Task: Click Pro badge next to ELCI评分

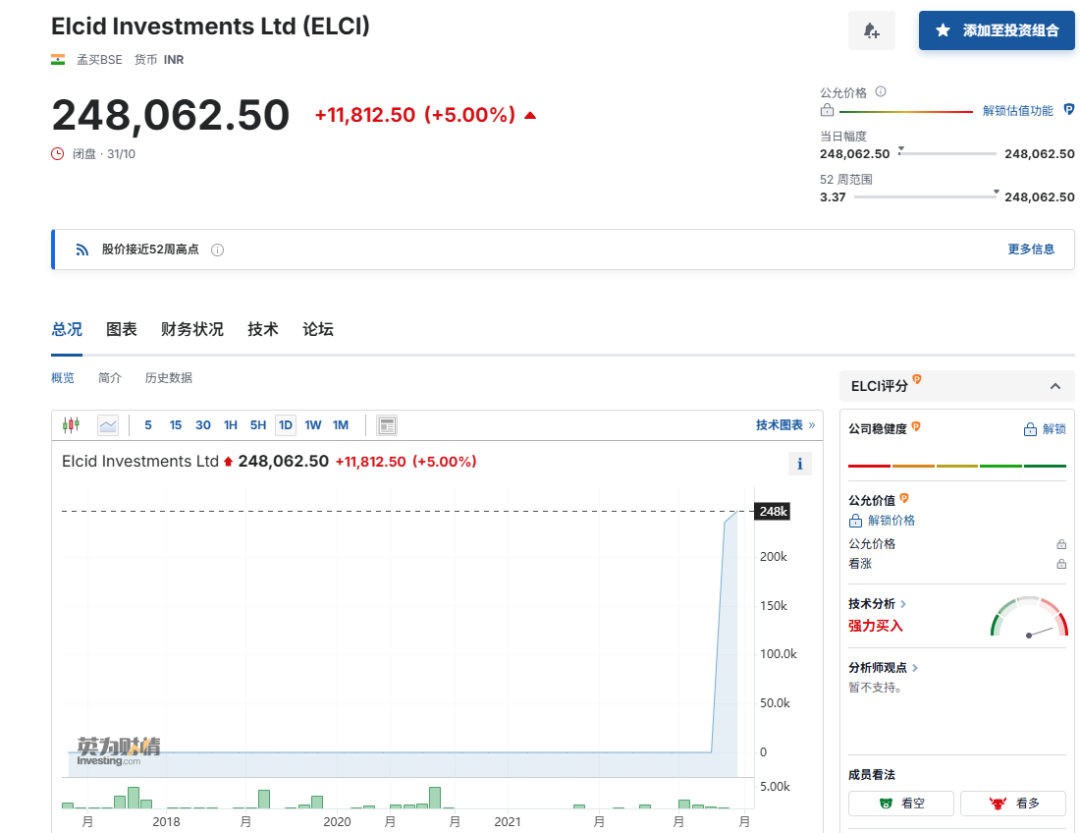Action: pos(917,379)
